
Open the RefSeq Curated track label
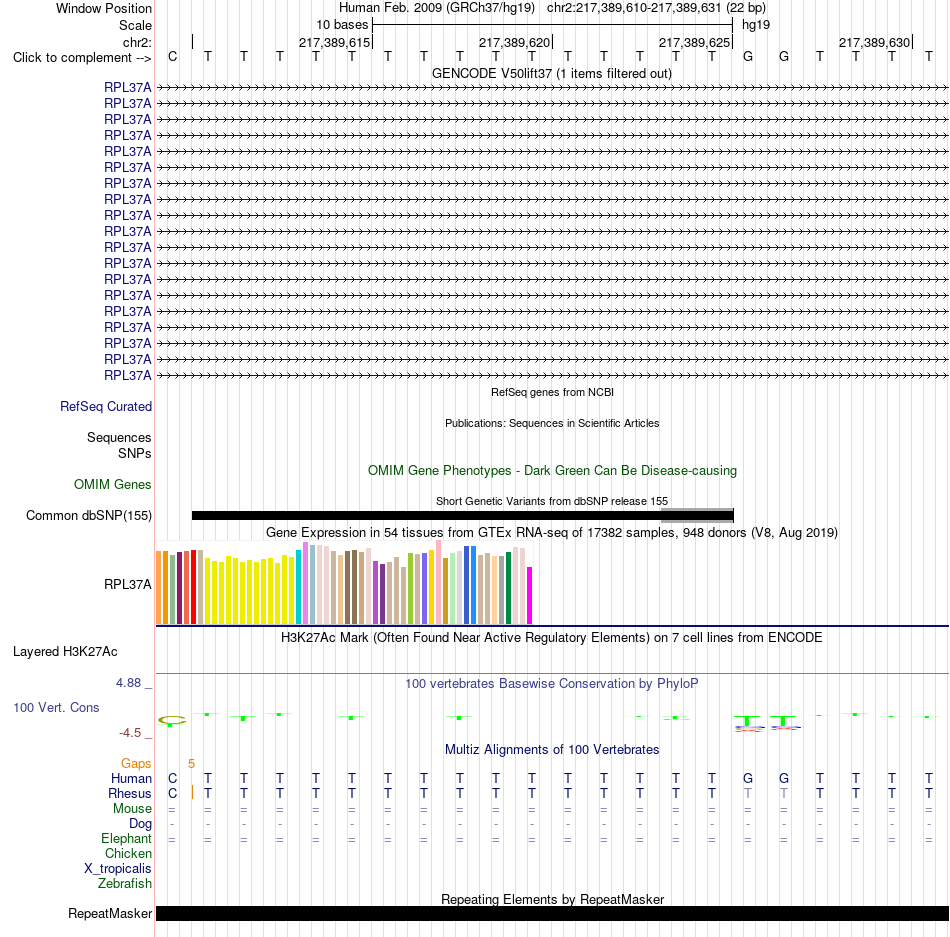click(x=105, y=406)
